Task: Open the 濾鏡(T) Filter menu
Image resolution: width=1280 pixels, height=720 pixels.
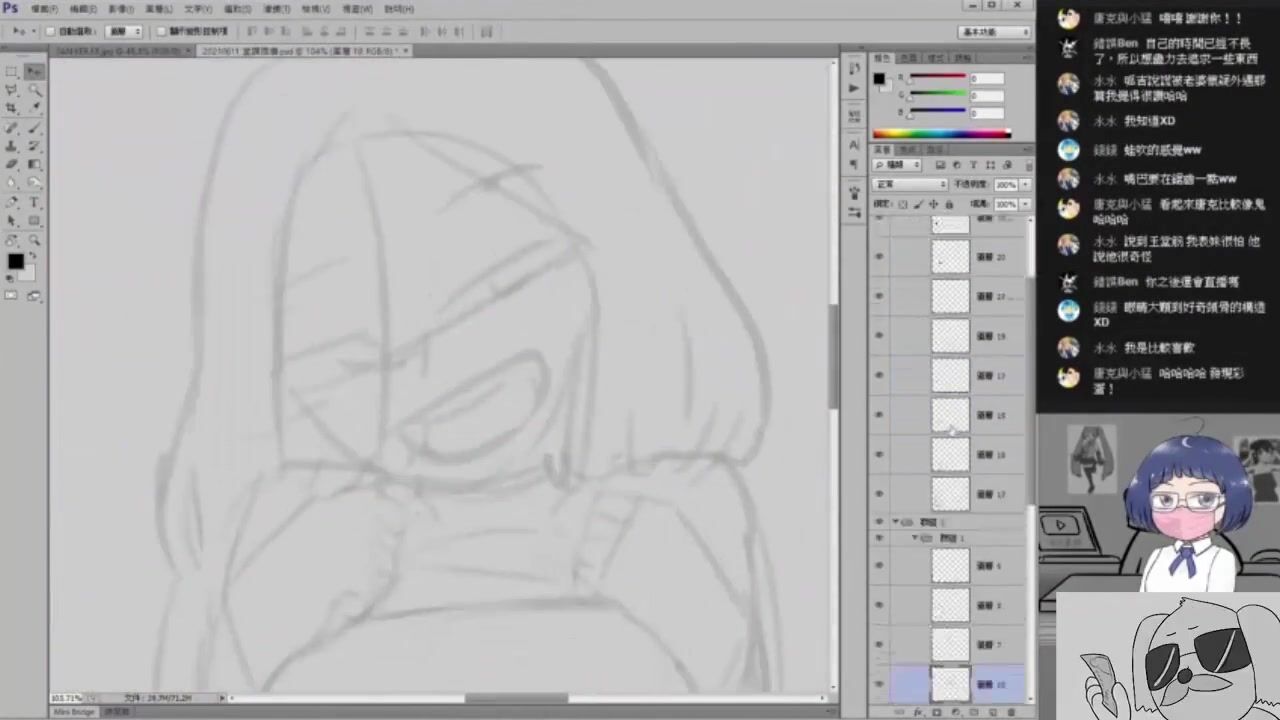Action: click(x=277, y=9)
